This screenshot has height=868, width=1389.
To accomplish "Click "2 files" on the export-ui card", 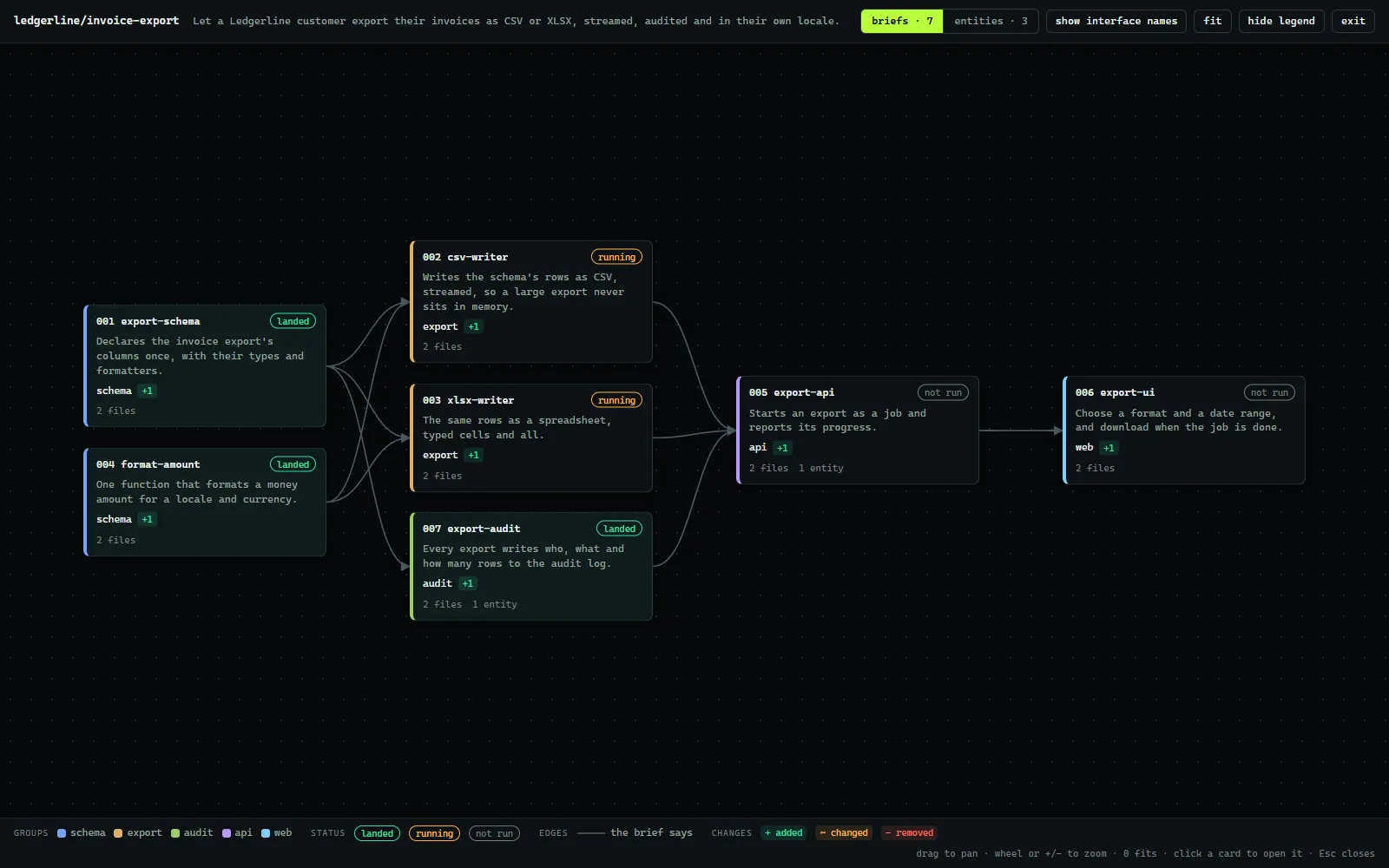I will point(1095,468).
